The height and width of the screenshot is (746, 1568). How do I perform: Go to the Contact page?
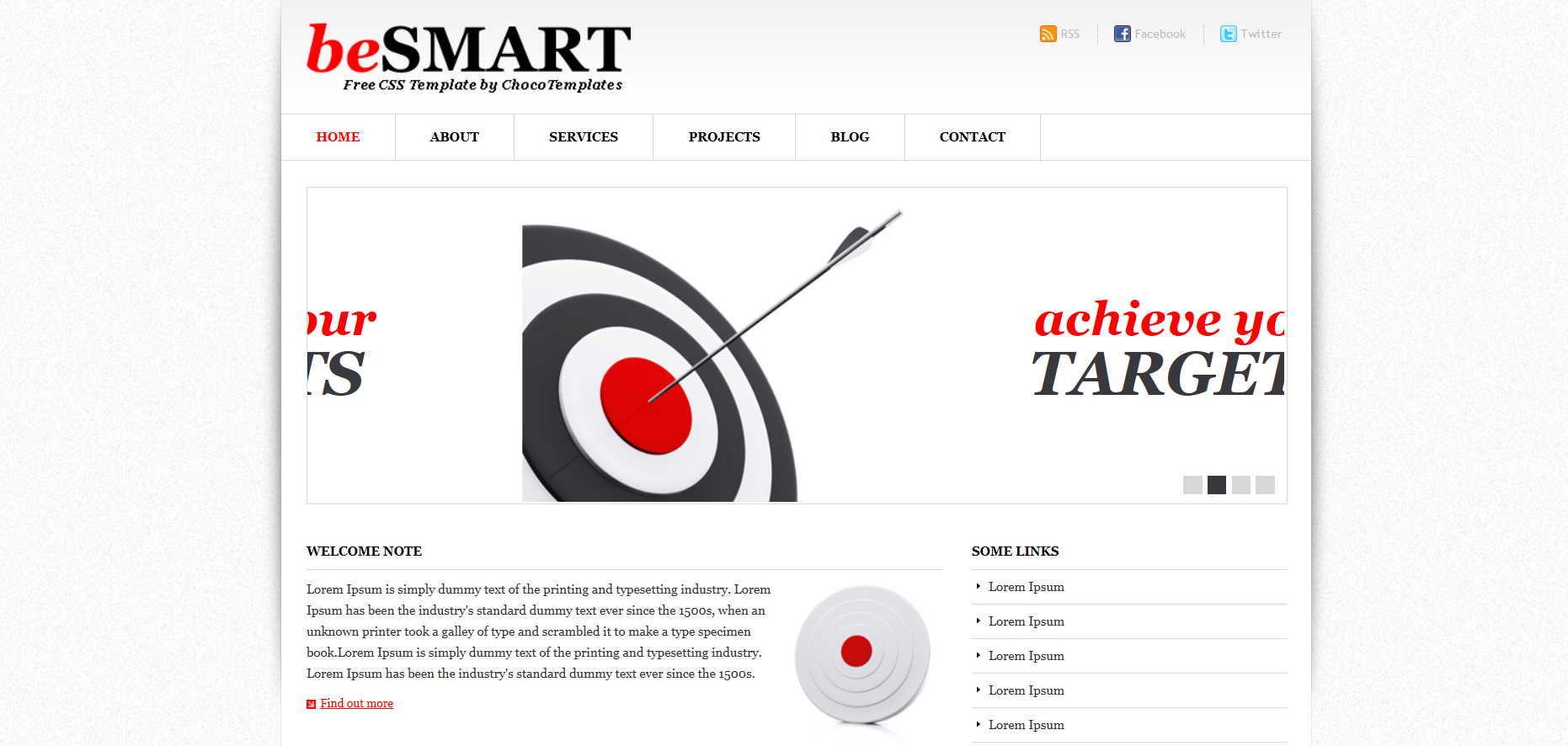point(972,137)
